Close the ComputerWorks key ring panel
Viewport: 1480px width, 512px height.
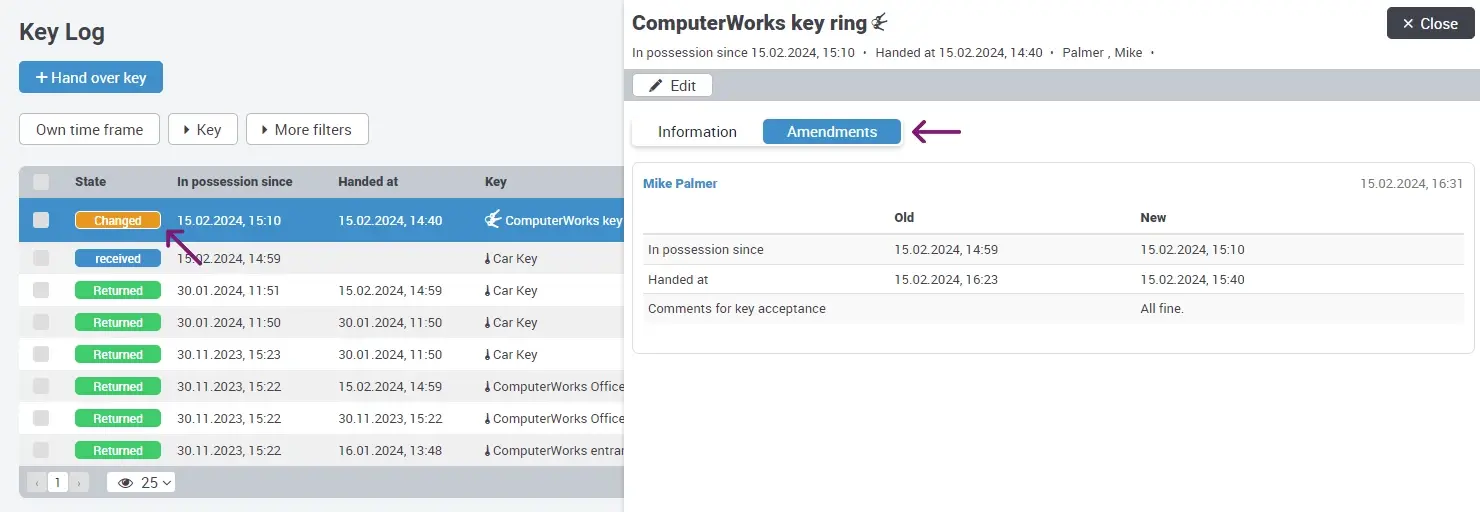[x=1431, y=23]
